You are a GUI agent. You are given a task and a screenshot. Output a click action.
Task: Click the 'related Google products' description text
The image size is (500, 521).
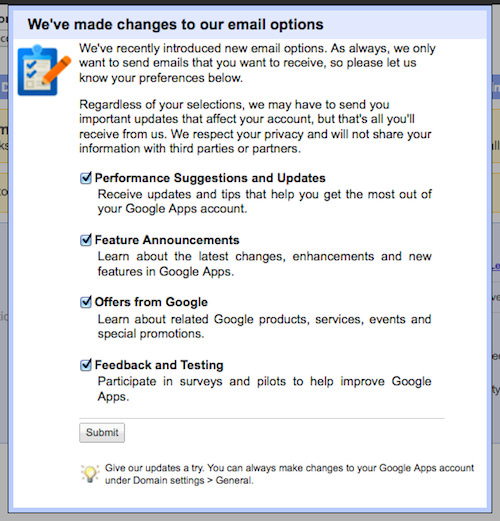pos(265,326)
